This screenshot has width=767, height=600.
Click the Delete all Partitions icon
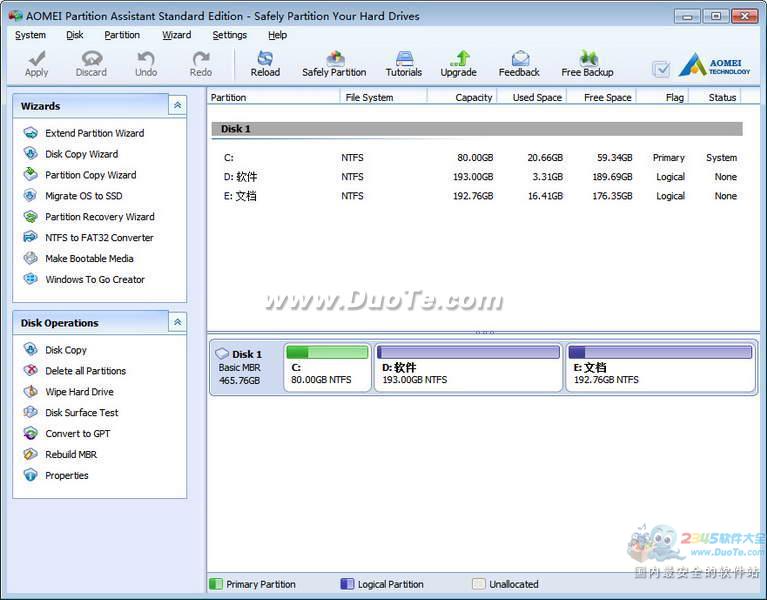[30, 371]
